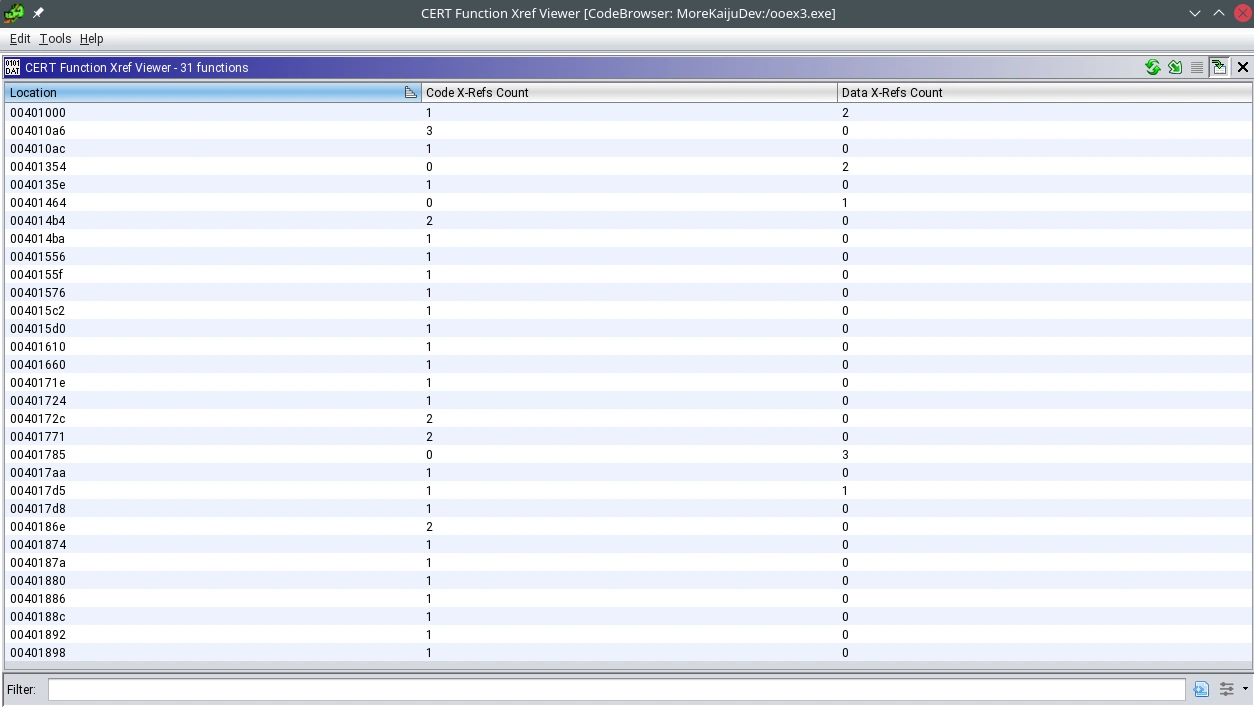Click the blue filter options document icon

click(x=1201, y=689)
